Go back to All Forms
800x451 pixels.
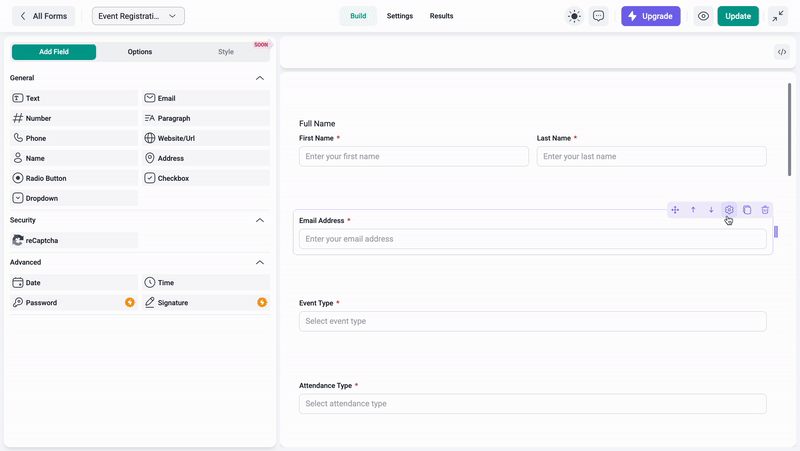pyautogui.click(x=44, y=16)
